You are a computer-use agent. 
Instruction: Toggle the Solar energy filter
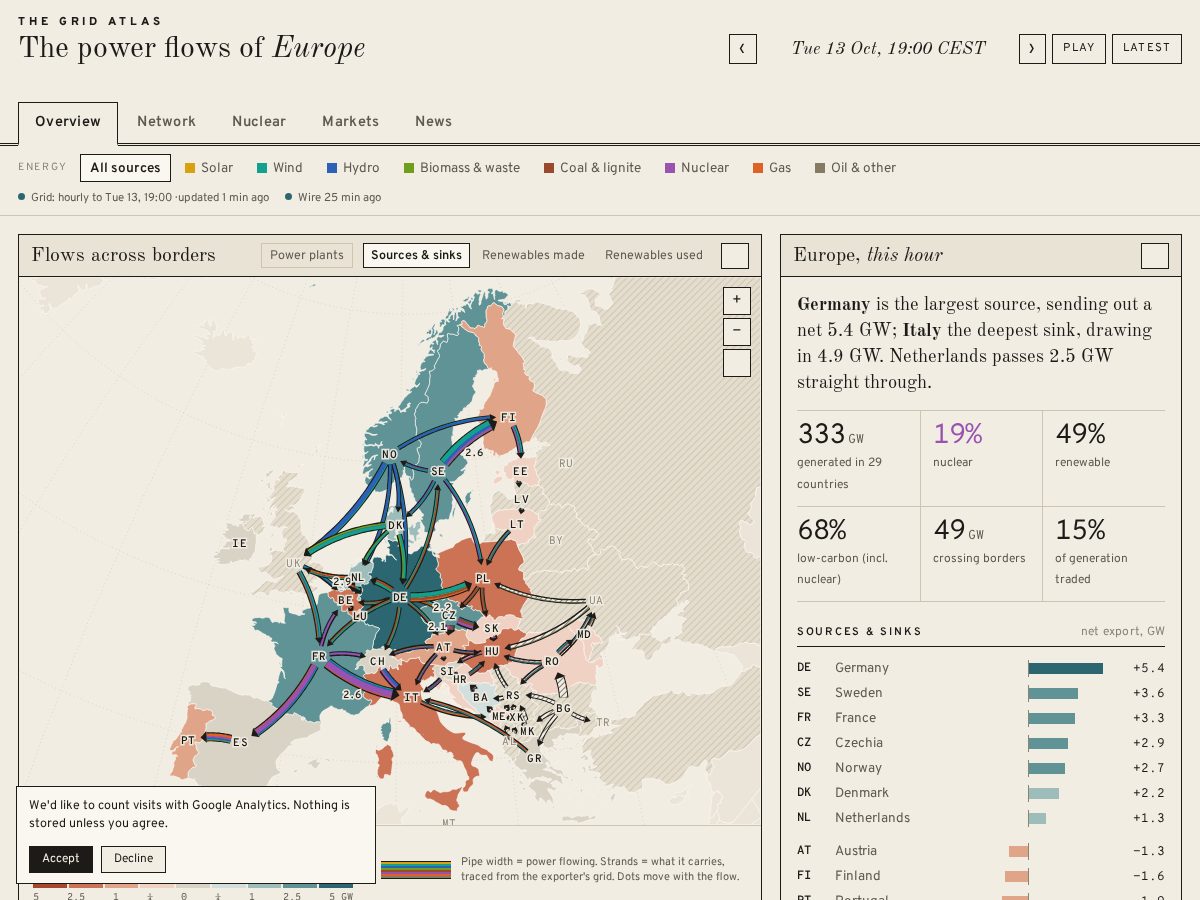tap(209, 168)
